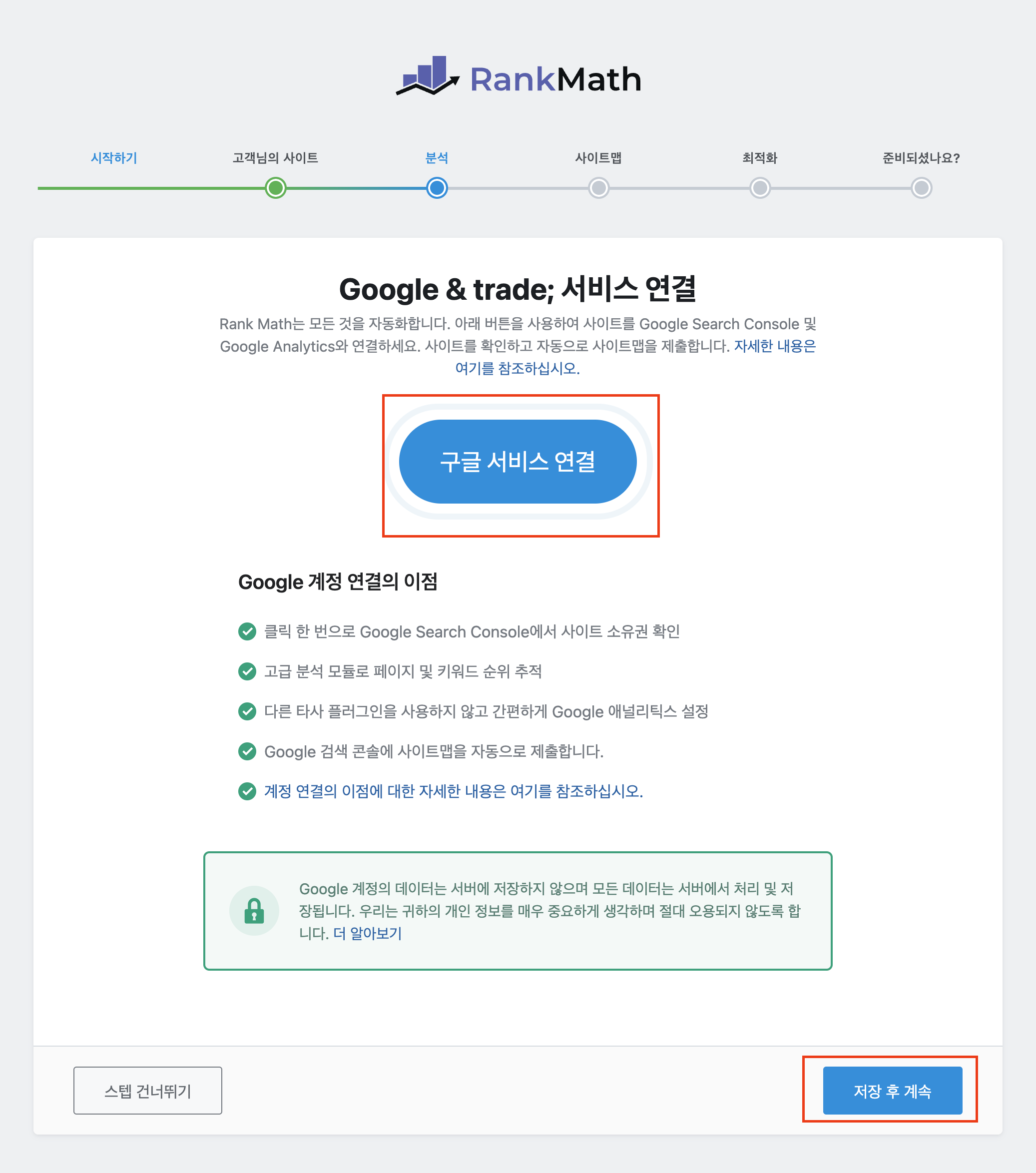This screenshot has width=1036, height=1173.
Task: Connect Google services with 구글 서비스 연결
Action: pos(518,462)
